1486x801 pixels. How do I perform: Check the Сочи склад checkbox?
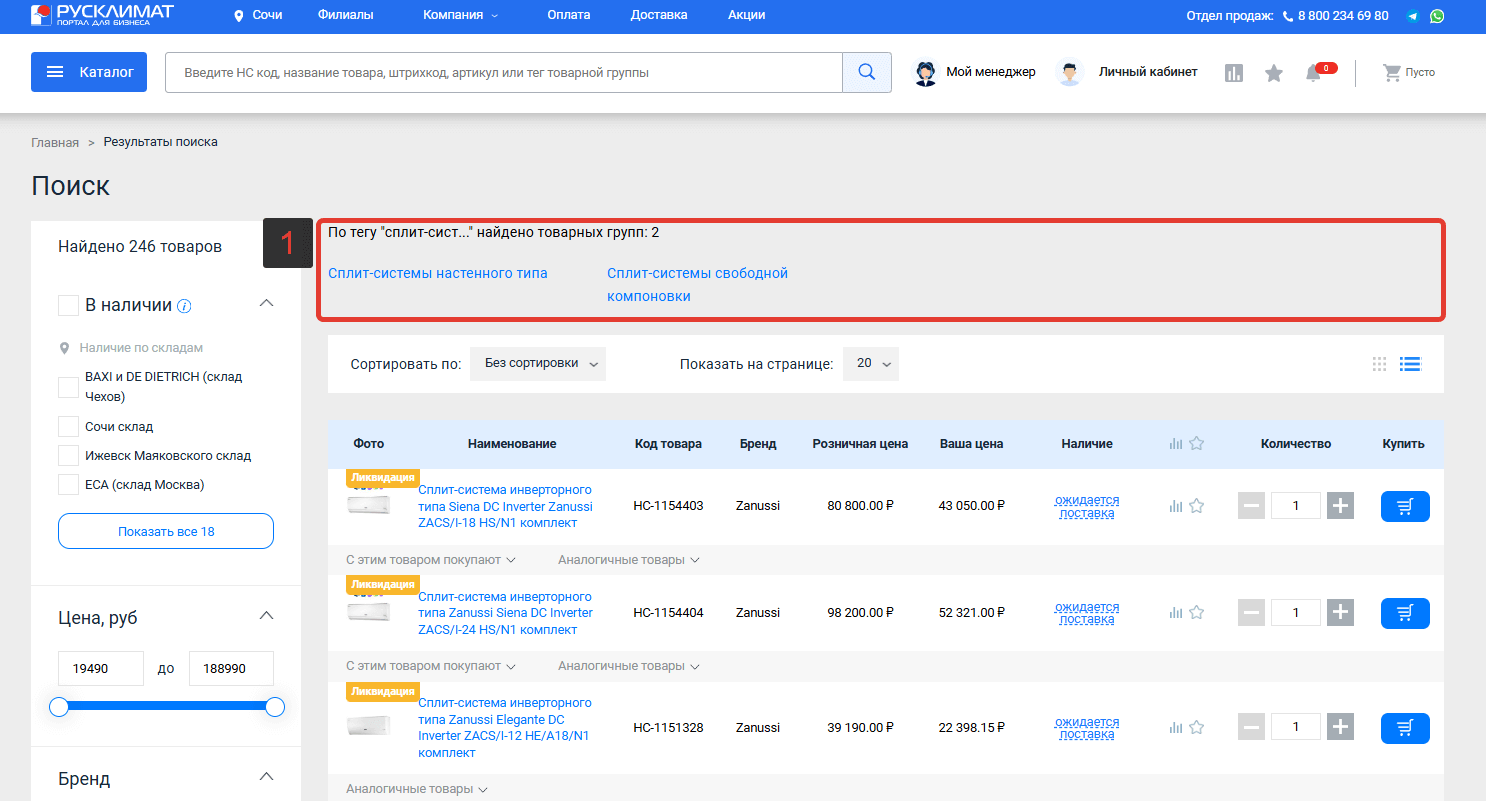point(68,427)
